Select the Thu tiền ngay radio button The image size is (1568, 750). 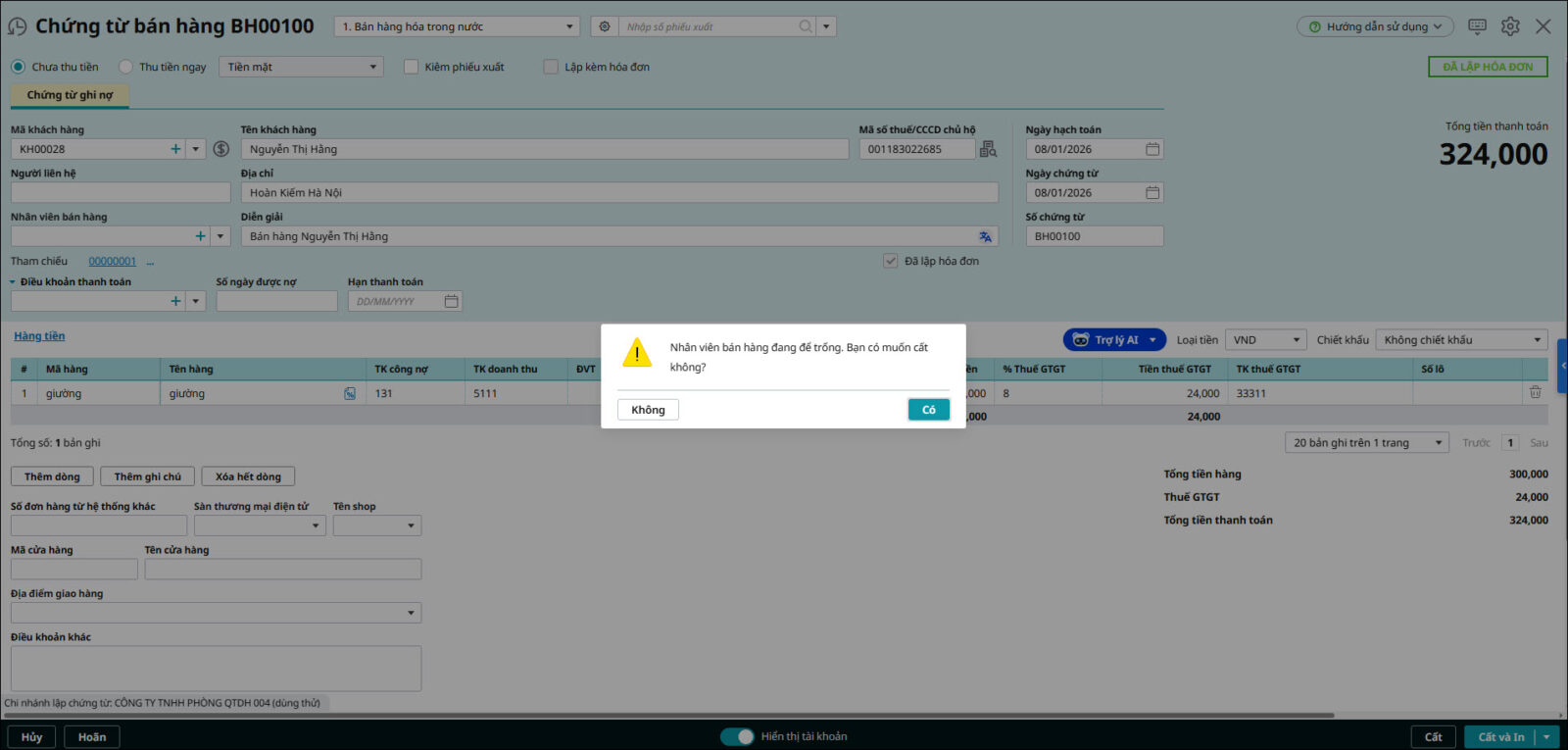125,67
